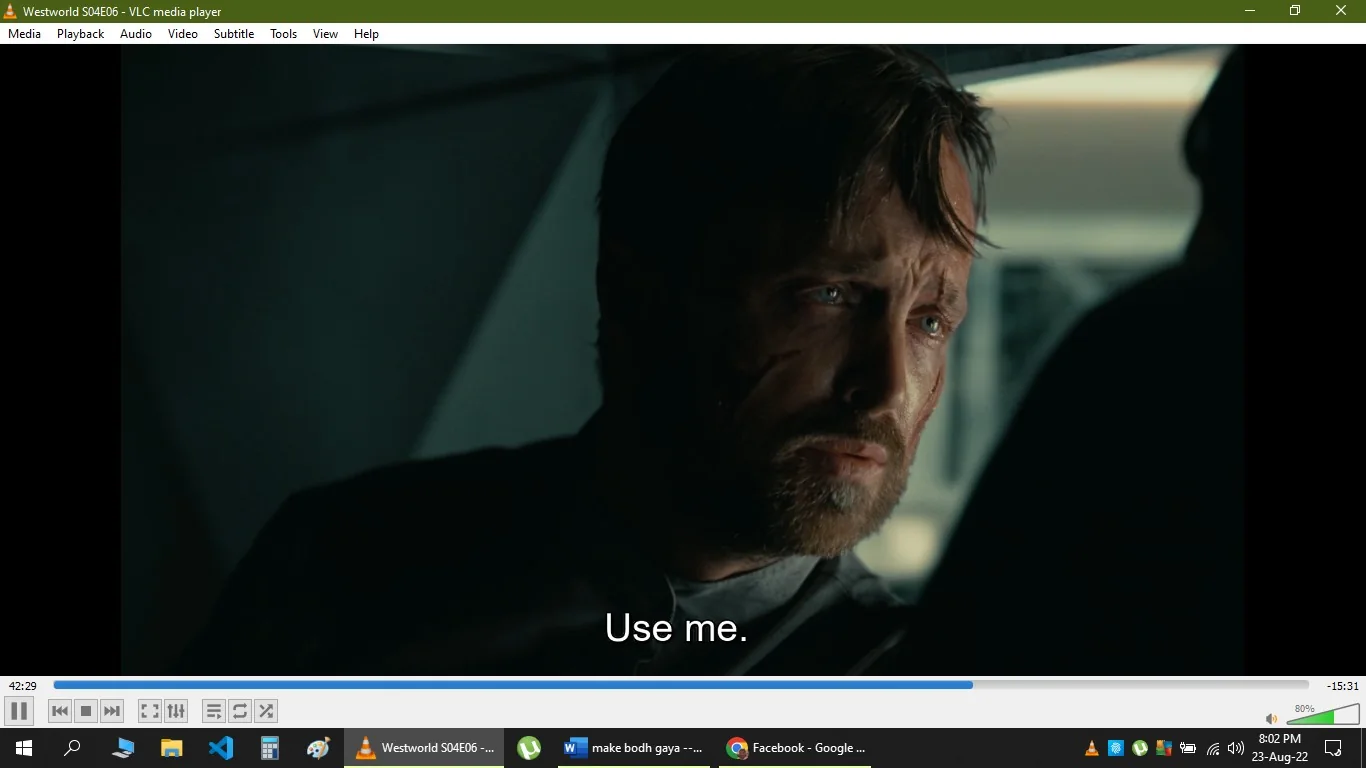The width and height of the screenshot is (1366, 768).
Task: Open the Help menu
Action: pos(367,34)
